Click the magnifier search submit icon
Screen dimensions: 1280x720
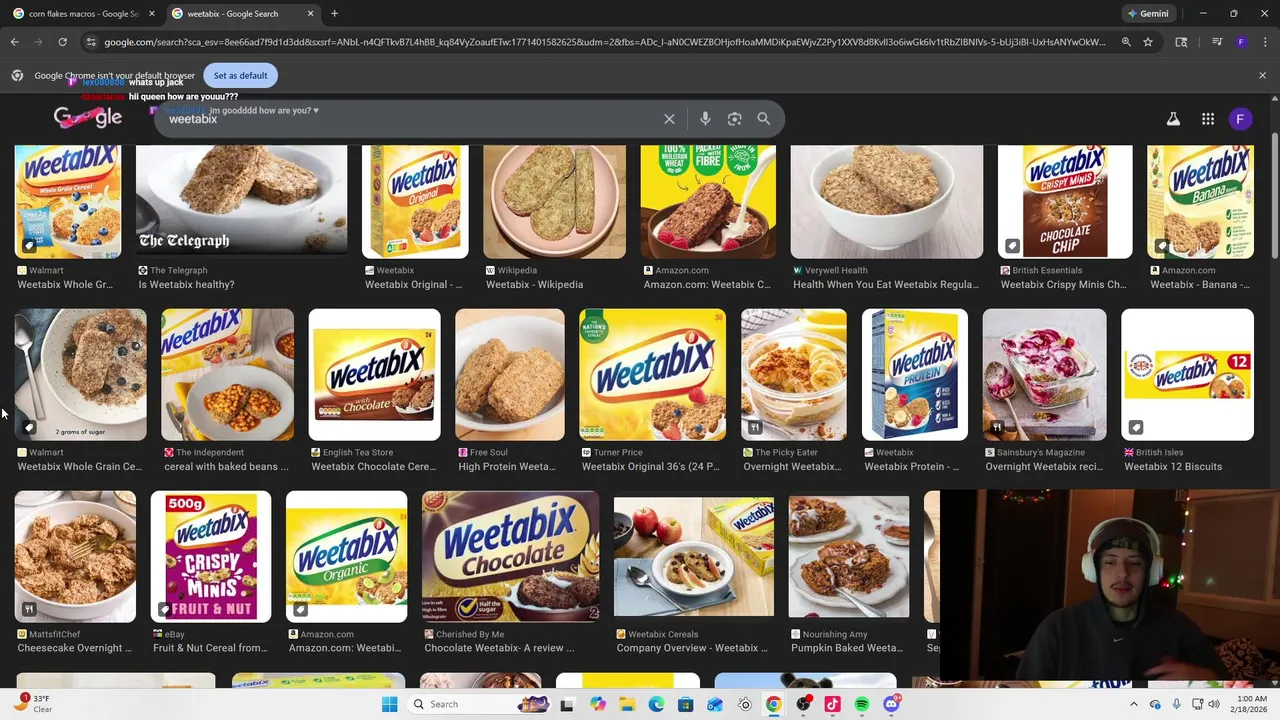pyautogui.click(x=764, y=119)
